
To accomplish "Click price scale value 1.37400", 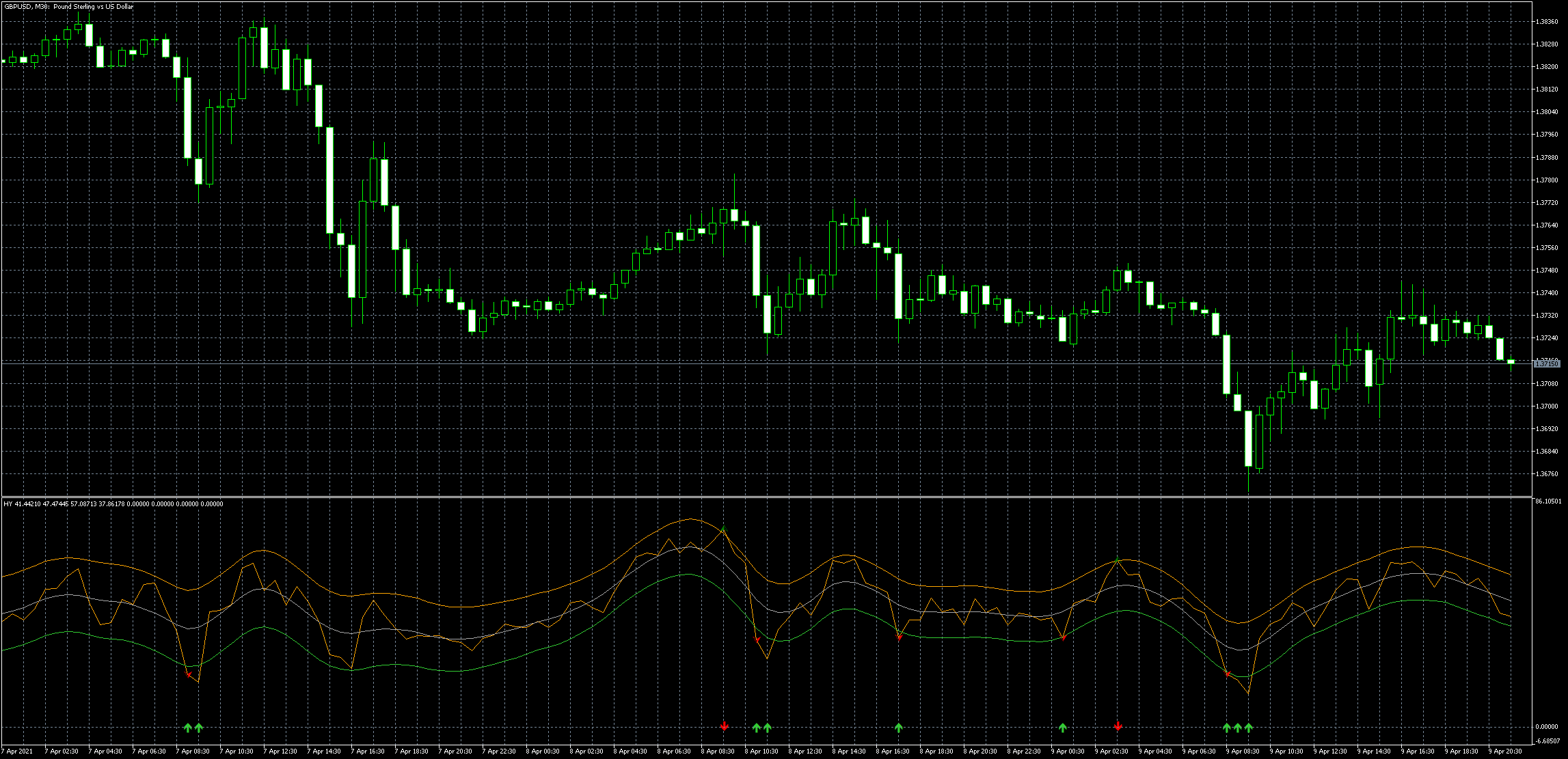I will (x=1547, y=293).
